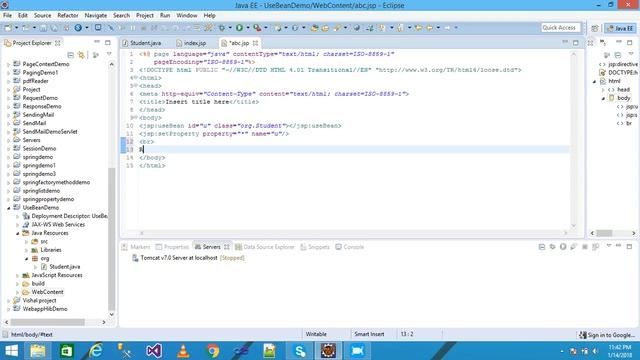
Task: Open Internet Explorer from the taskbar
Action: [x=96, y=351]
